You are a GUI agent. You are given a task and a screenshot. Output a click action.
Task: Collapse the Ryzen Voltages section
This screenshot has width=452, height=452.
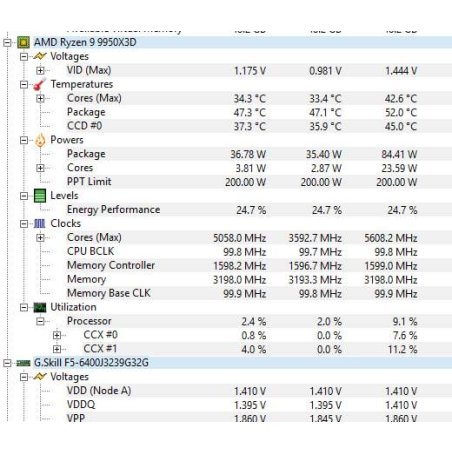(24, 57)
